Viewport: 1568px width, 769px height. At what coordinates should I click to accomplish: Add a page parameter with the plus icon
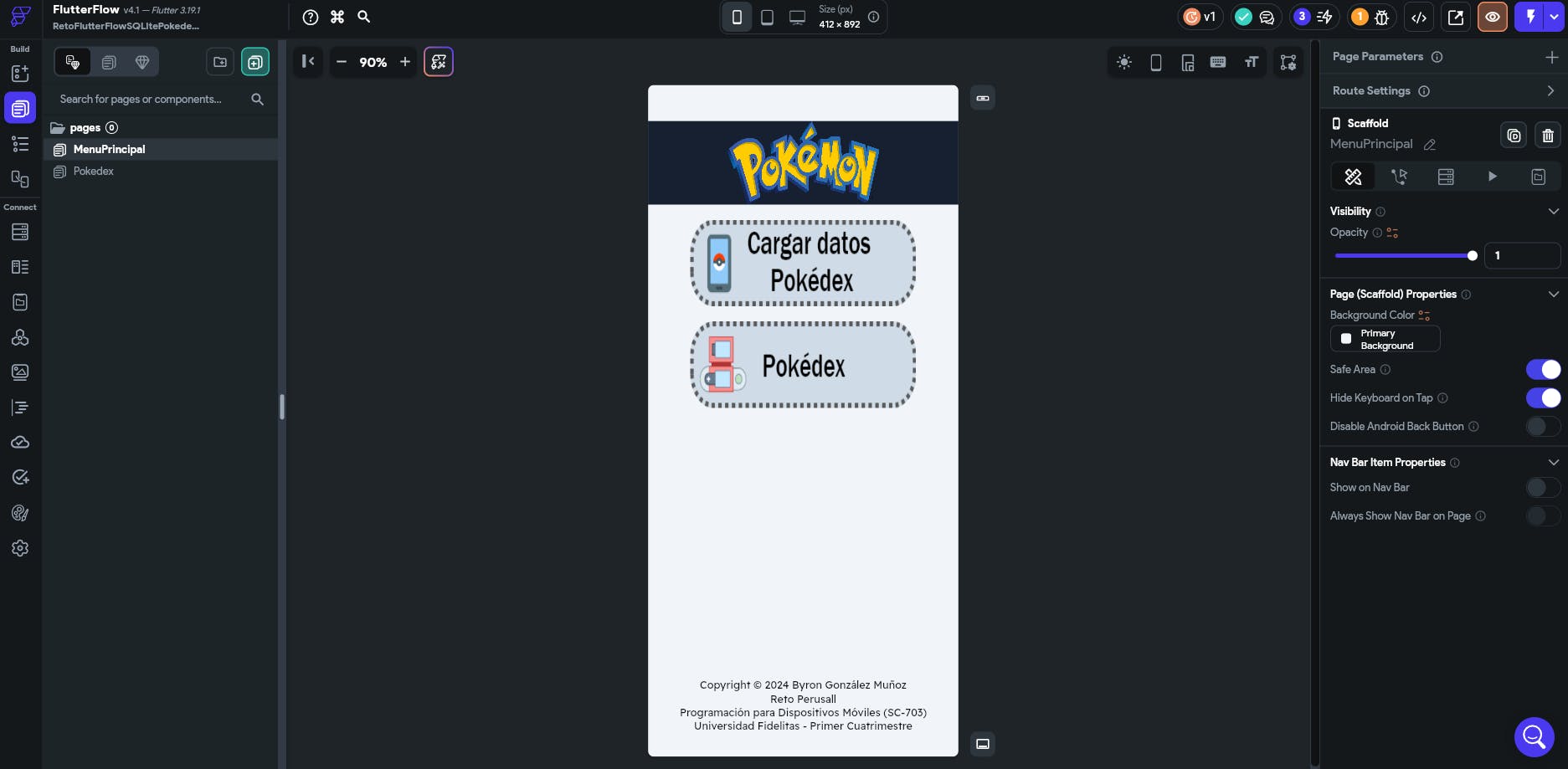pos(1551,57)
